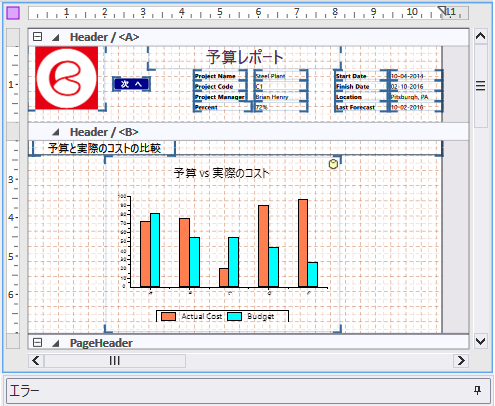Image resolution: width=495 pixels, height=406 pixels.
Task: Collapse the PageHeader section box
Action: click(x=37, y=343)
